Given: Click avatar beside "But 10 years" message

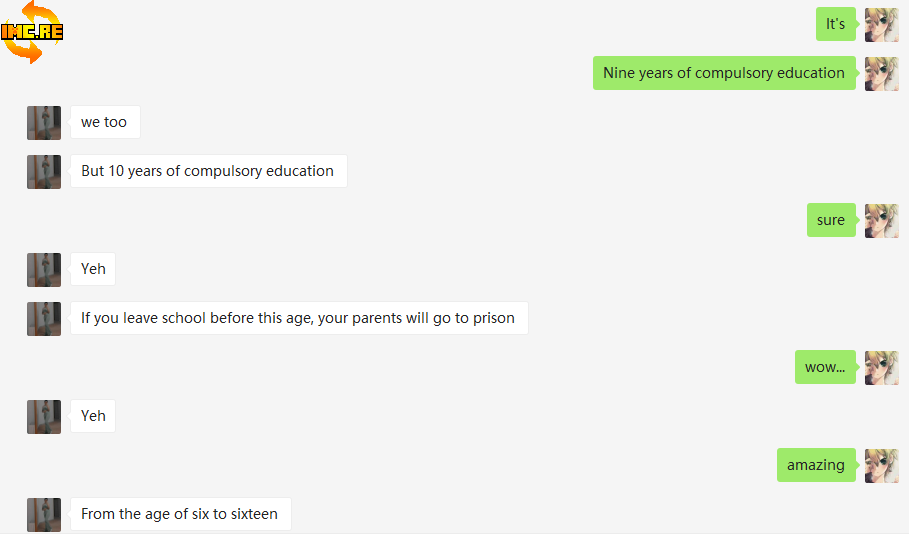Looking at the screenshot, I should click(x=44, y=172).
